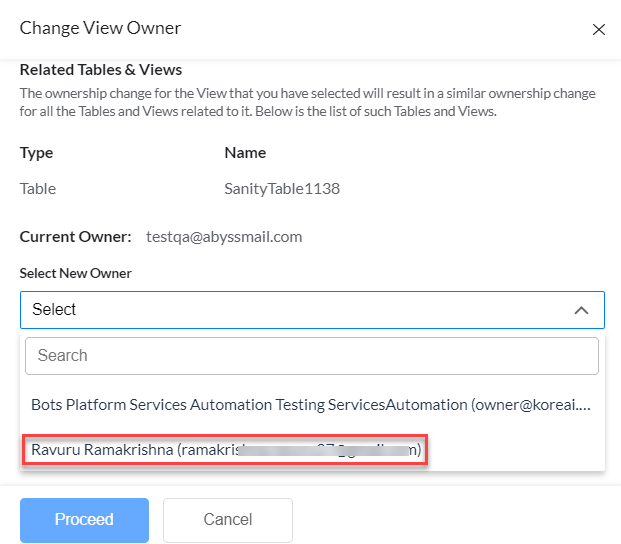
Task: Click the testqa@abyssmail.com owner email
Action: (224, 237)
